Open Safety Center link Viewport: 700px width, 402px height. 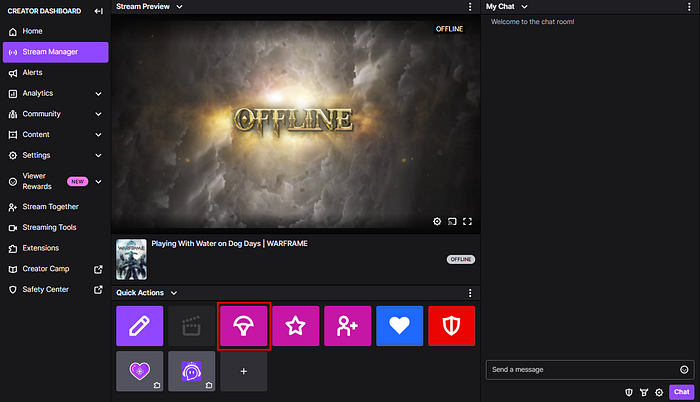pyautogui.click(x=46, y=289)
